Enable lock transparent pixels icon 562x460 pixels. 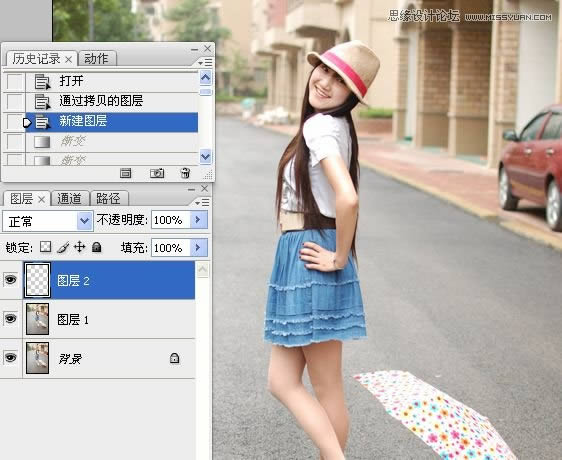pyautogui.click(x=45, y=247)
